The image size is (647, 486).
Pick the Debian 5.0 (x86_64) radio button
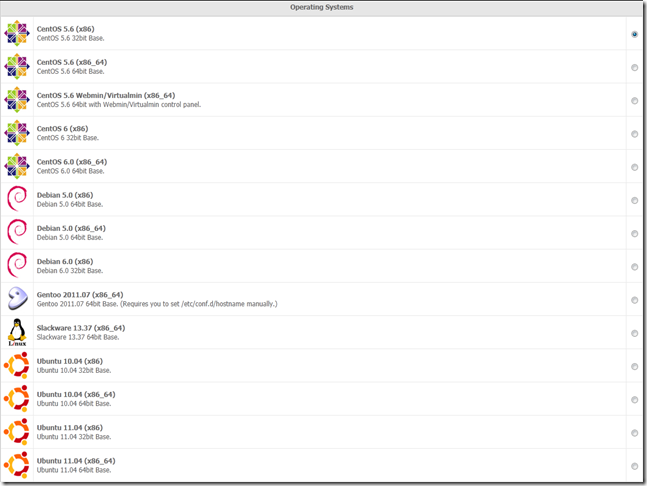tap(635, 234)
